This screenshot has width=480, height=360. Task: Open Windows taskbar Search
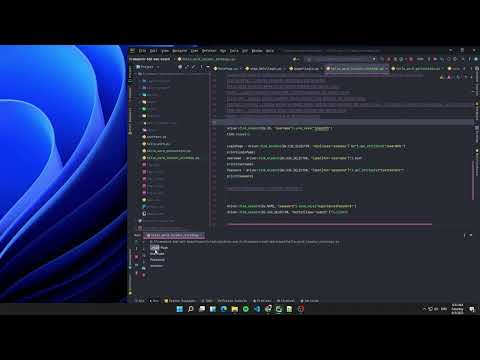pos(191,309)
